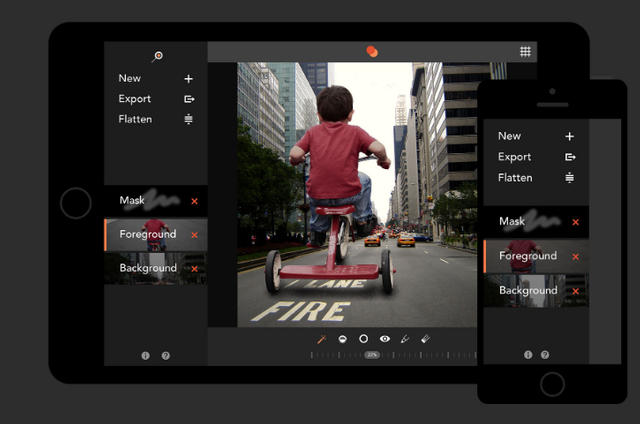Select the Background layer on phone
This screenshot has width=640, height=424.
[536, 291]
